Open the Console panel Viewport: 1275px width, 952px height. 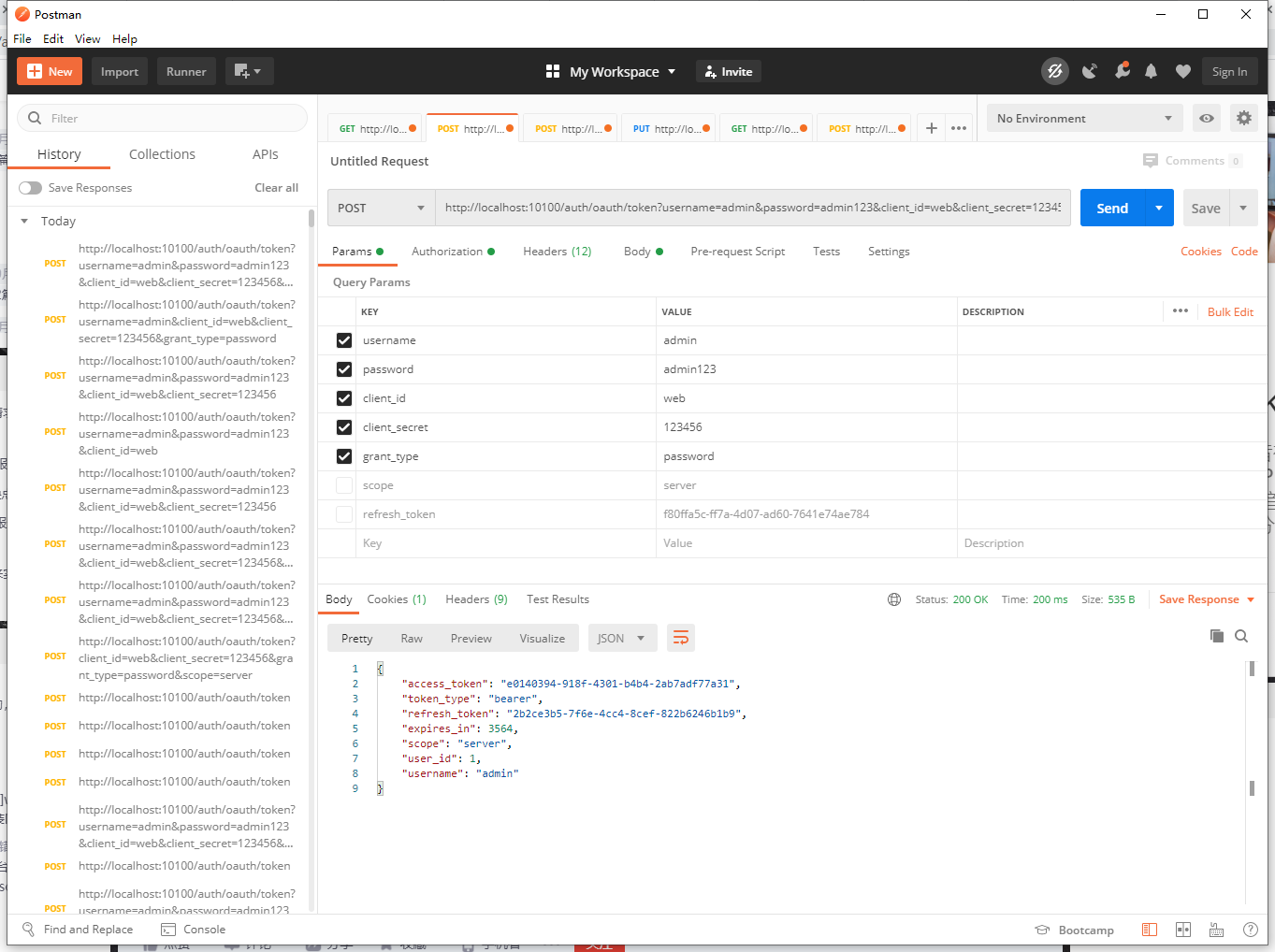(x=194, y=929)
